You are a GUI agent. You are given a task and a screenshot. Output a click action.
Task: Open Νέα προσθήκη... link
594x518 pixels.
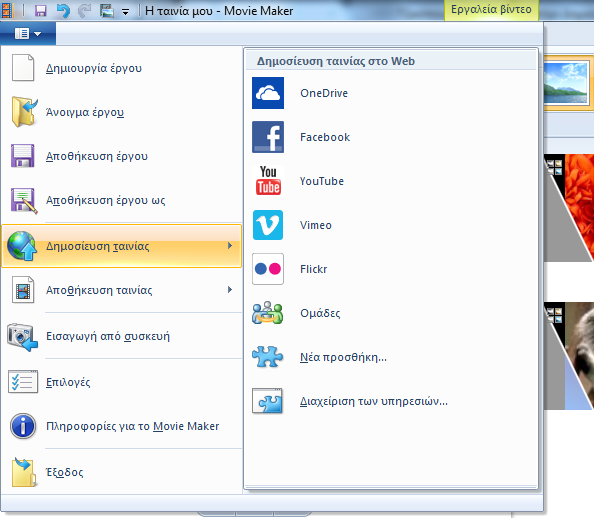point(343,357)
